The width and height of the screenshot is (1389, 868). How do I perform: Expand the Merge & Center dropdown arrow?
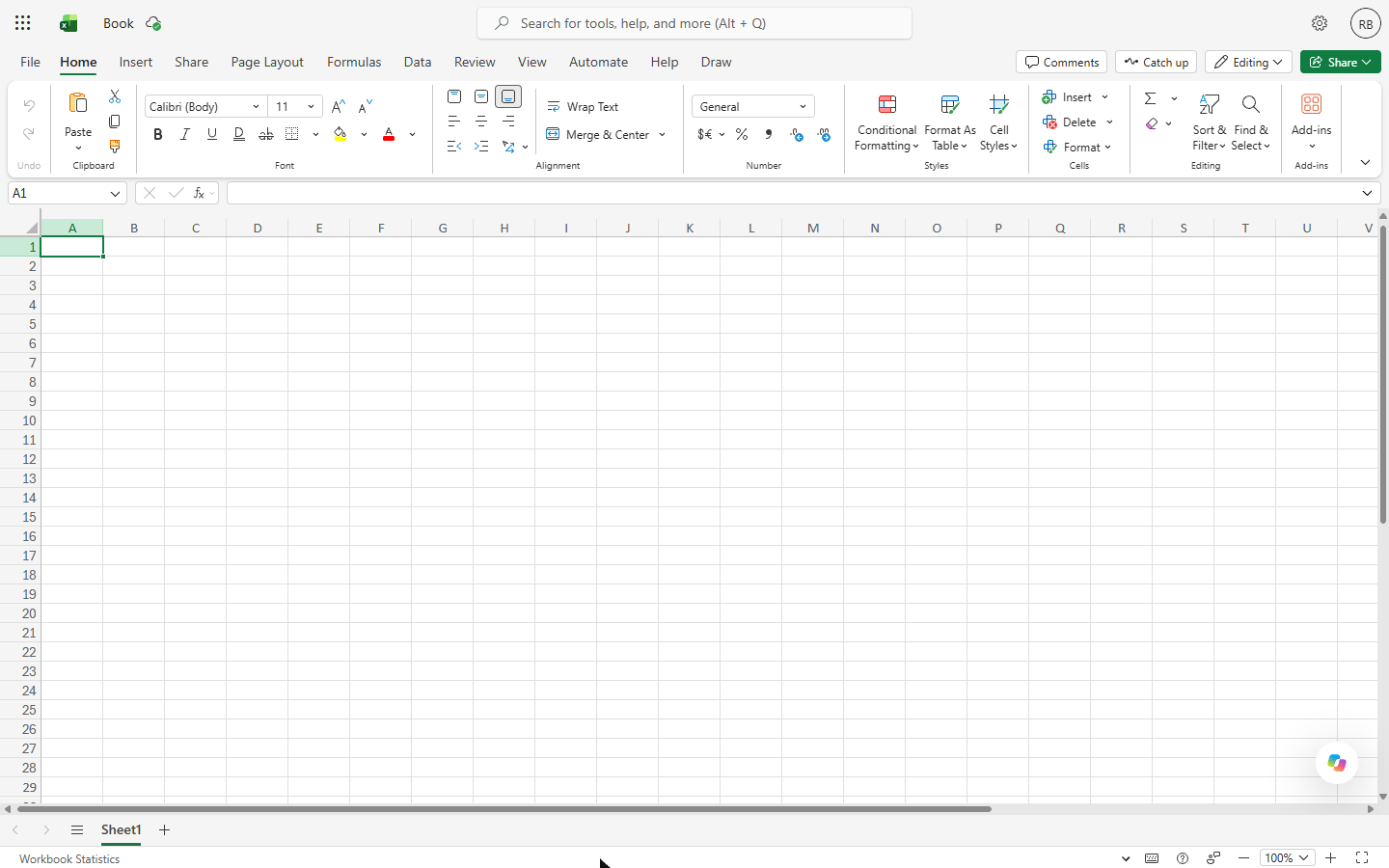(662, 134)
